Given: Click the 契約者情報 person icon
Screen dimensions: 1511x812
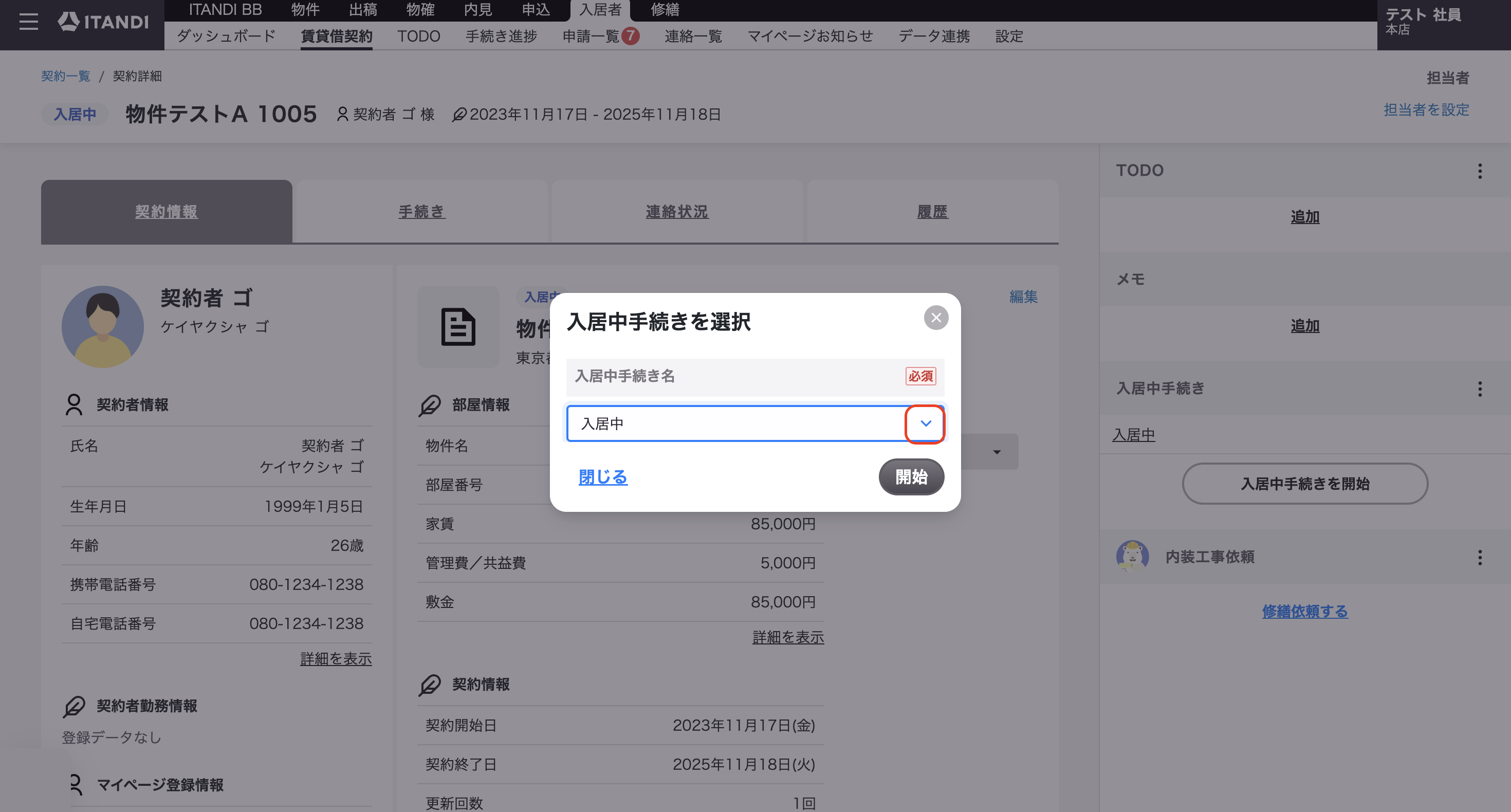Looking at the screenshot, I should [x=74, y=405].
